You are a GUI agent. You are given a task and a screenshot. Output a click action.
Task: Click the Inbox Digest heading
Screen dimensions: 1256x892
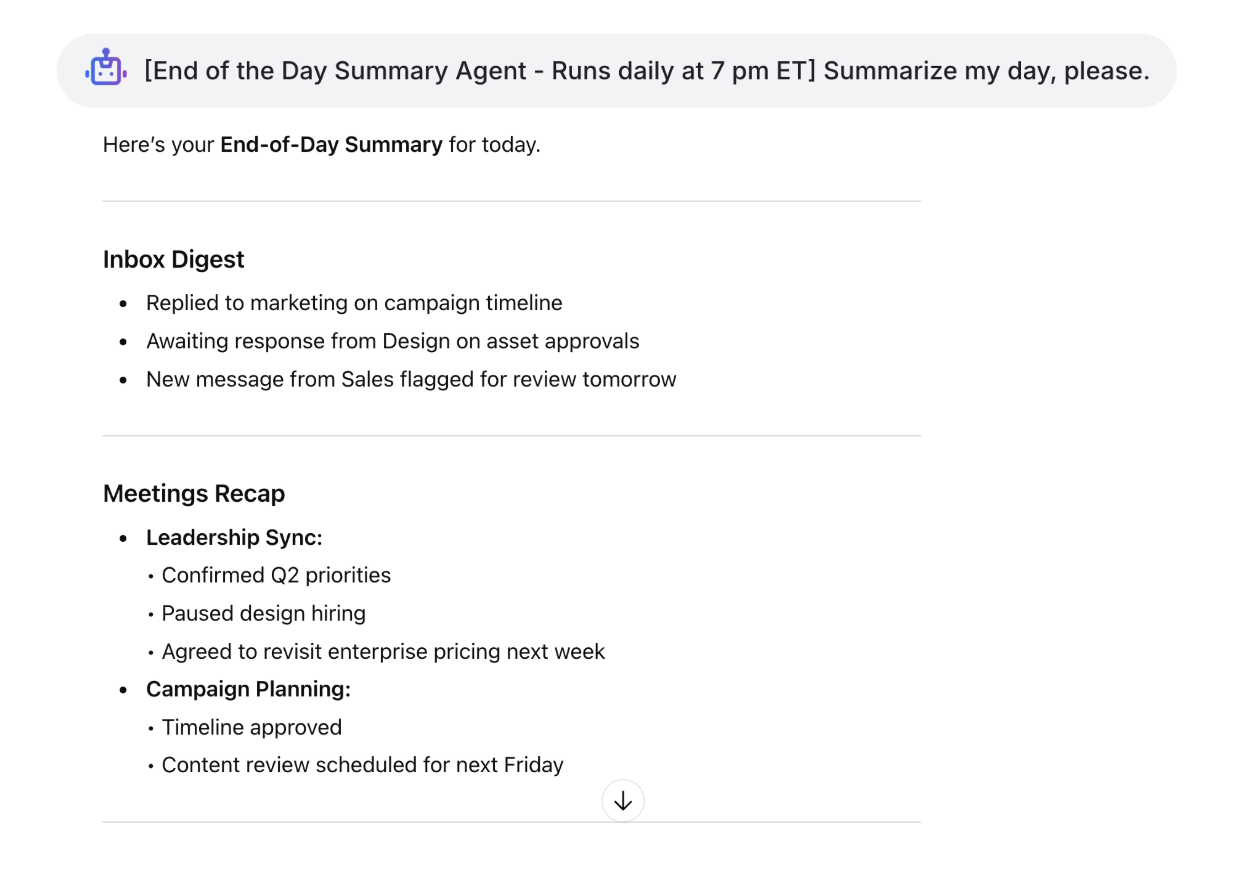tap(174, 260)
